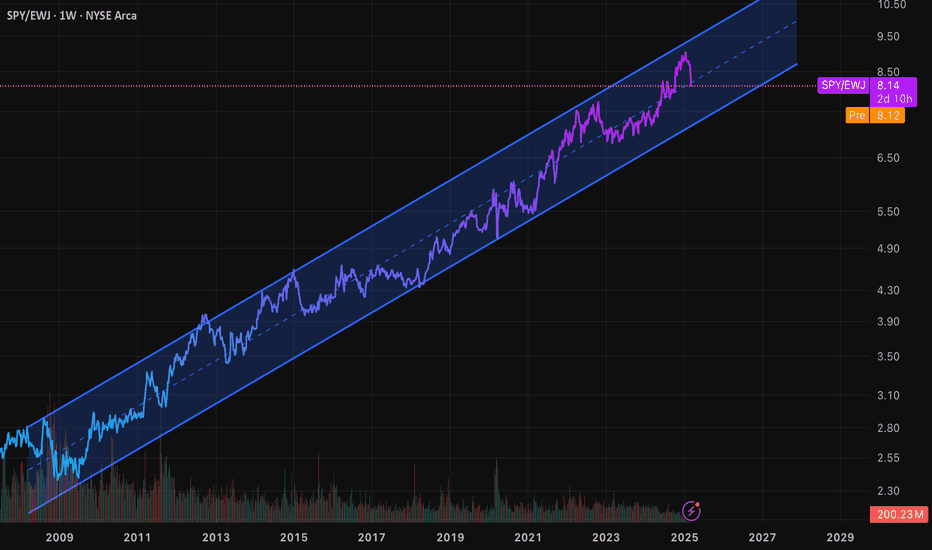Click the 5.50 price axis label

tap(888, 212)
